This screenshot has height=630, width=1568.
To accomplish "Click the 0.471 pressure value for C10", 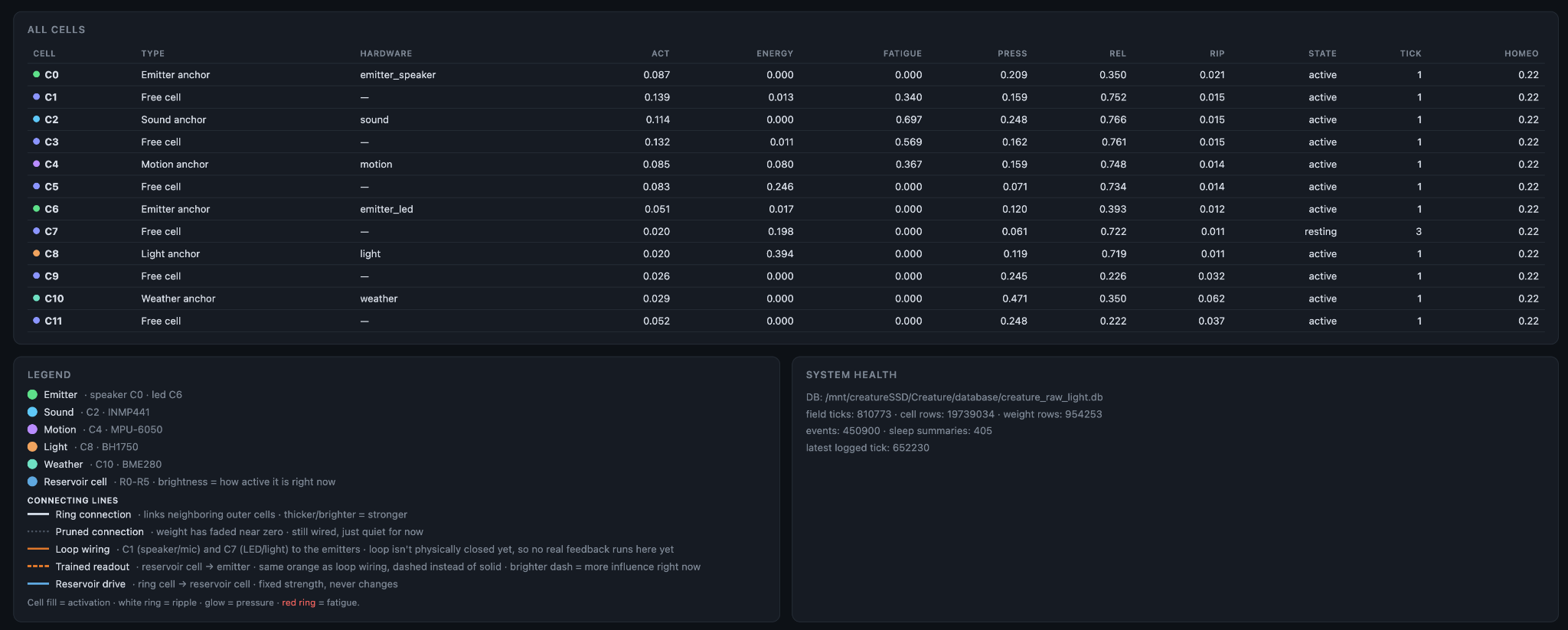I will point(1014,299).
